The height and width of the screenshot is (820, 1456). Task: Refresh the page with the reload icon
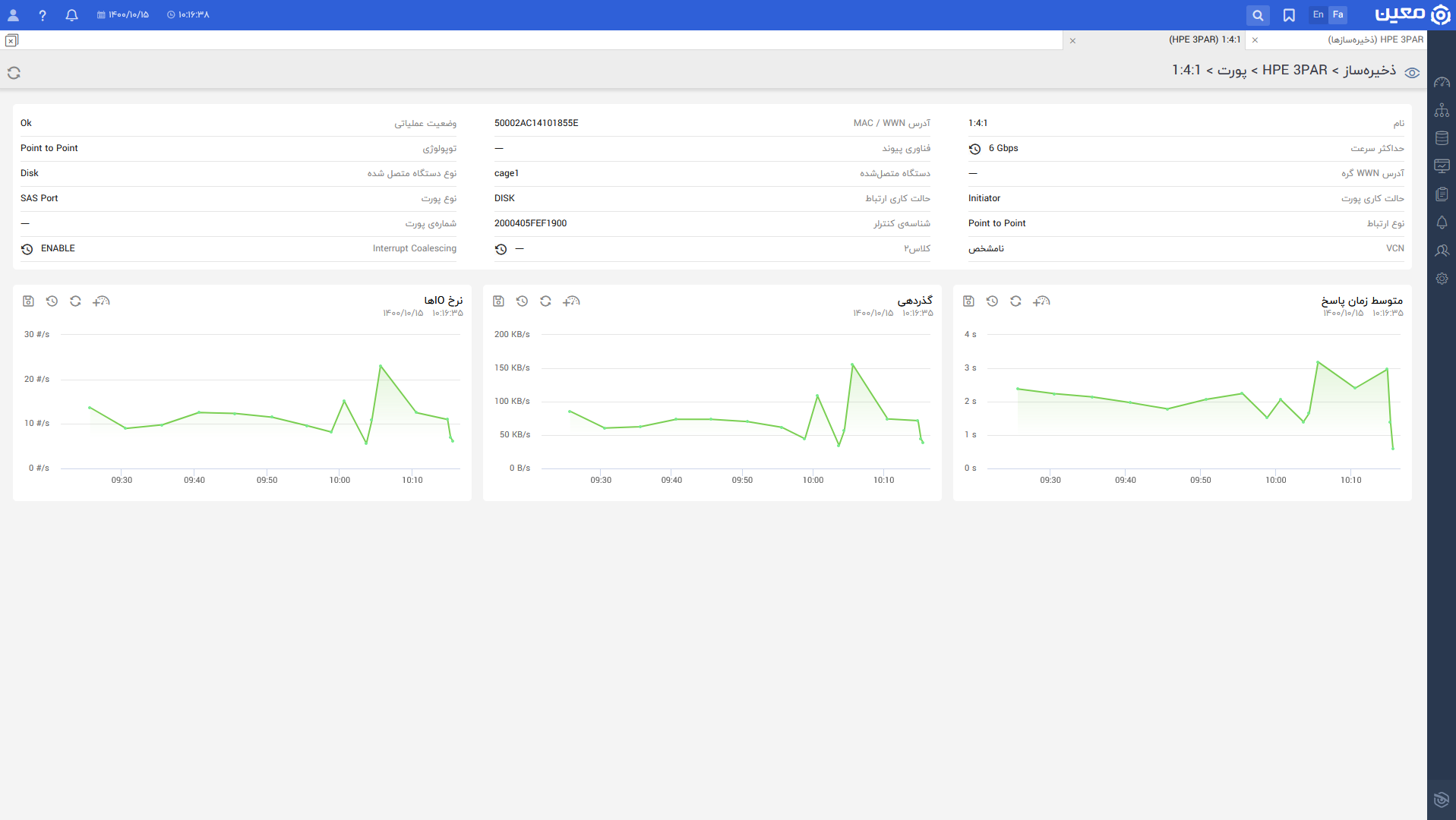point(14,73)
